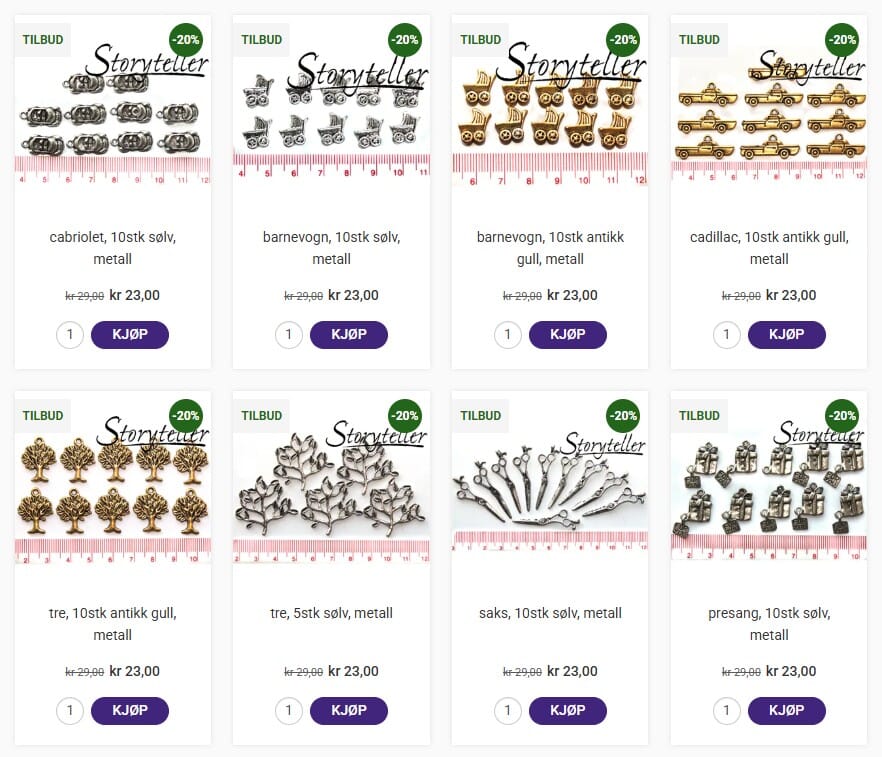Open the saks, 10stk sølv, metall link

tap(550, 613)
